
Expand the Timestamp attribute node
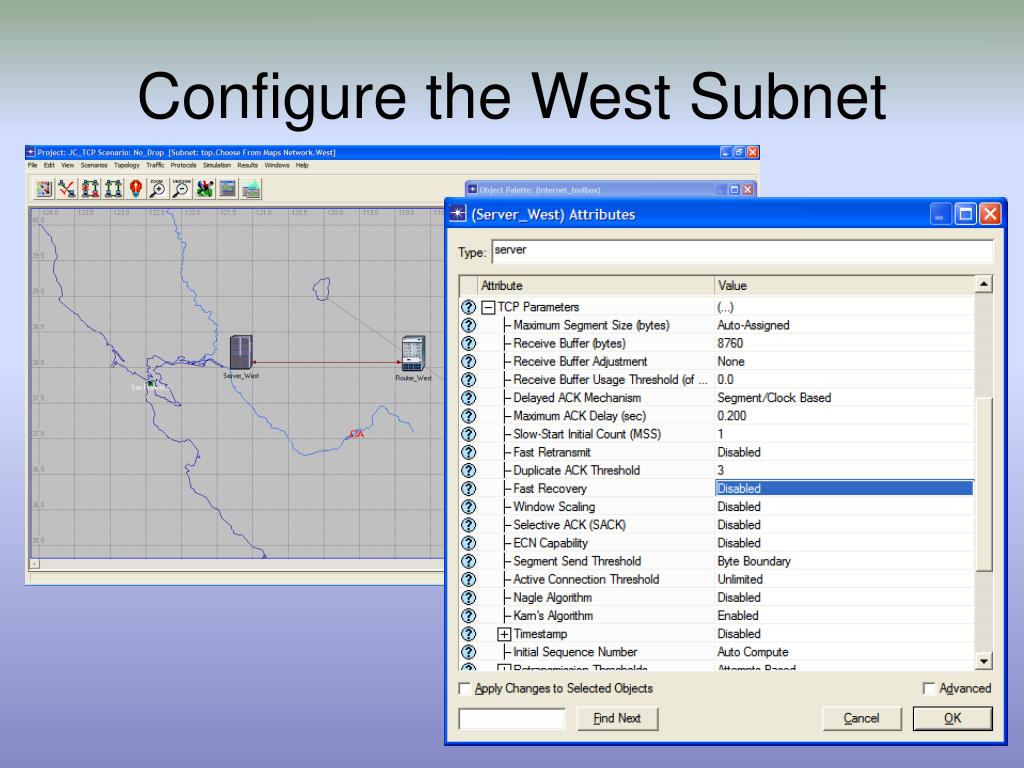coord(504,634)
